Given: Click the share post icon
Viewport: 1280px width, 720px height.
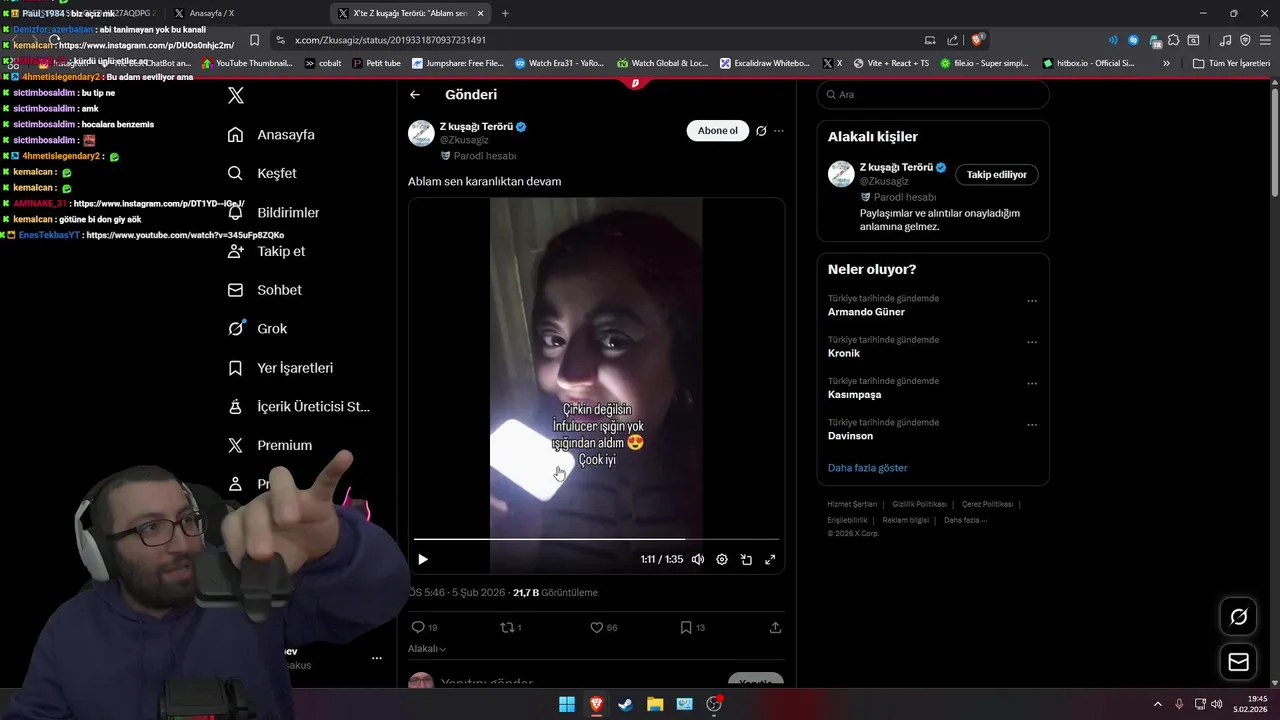Looking at the screenshot, I should (775, 627).
